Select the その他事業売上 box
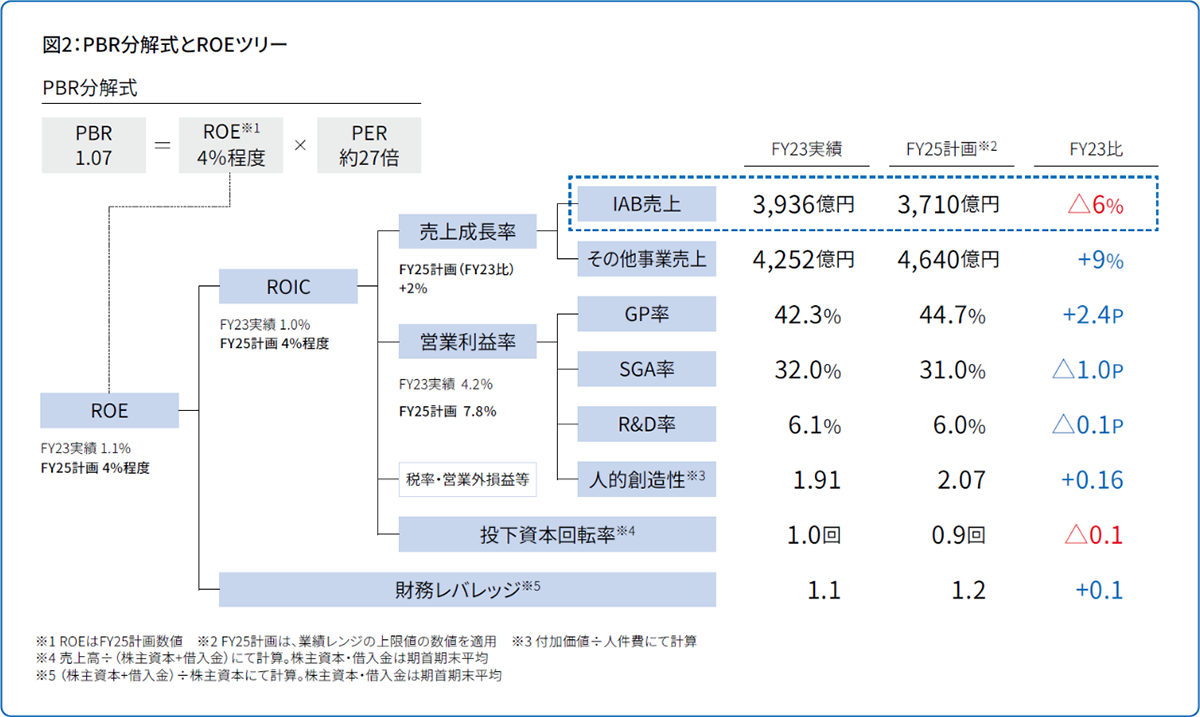 [647, 259]
